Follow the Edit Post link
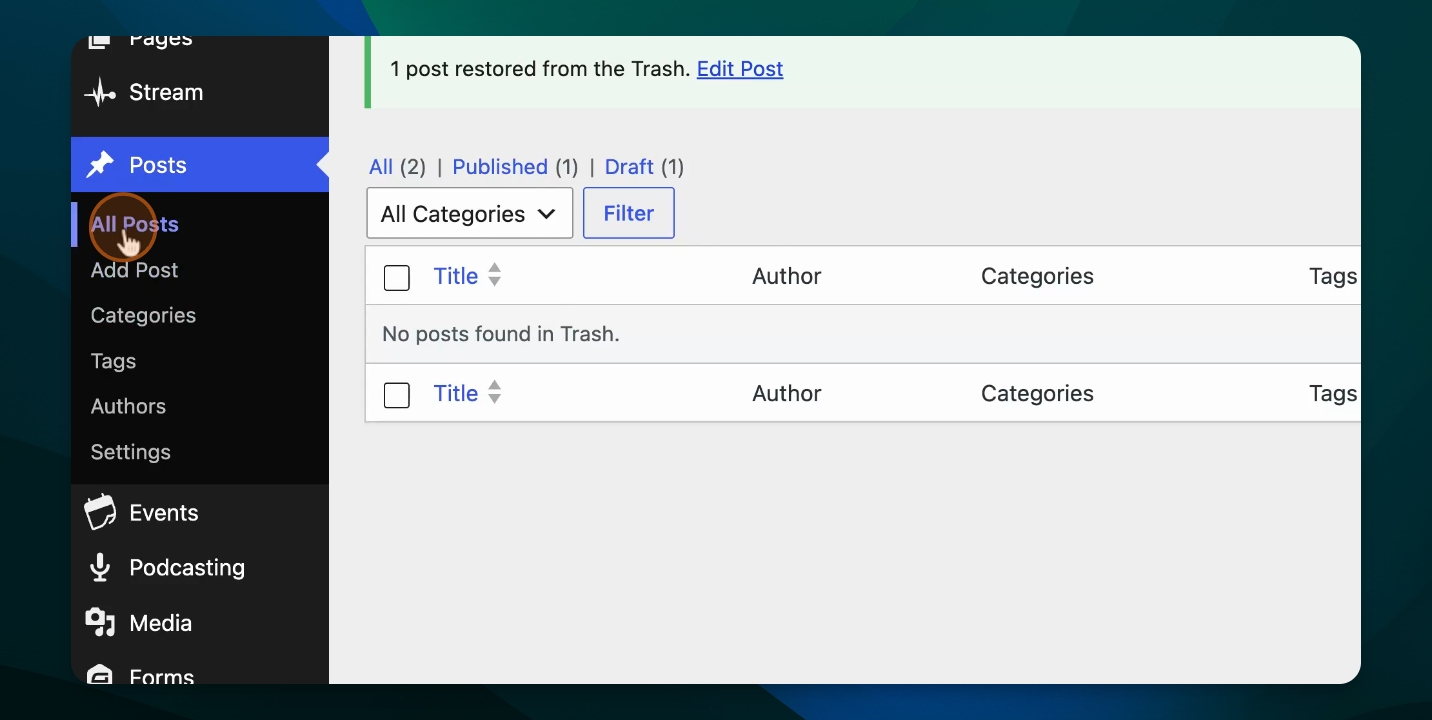Viewport: 1432px width, 720px height. click(740, 69)
